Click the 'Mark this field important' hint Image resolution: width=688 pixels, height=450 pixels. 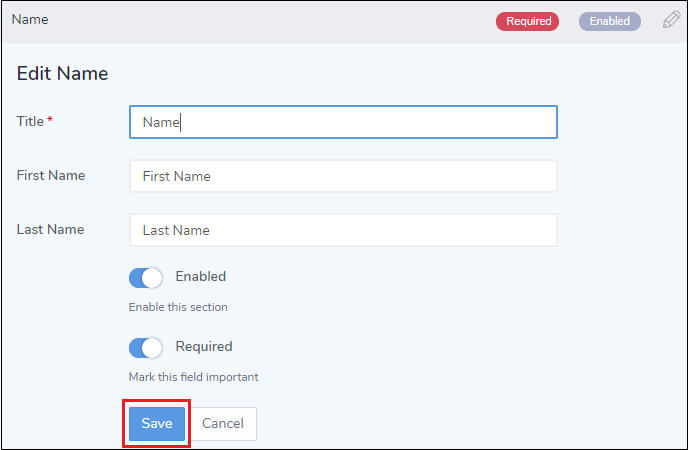coord(194,377)
